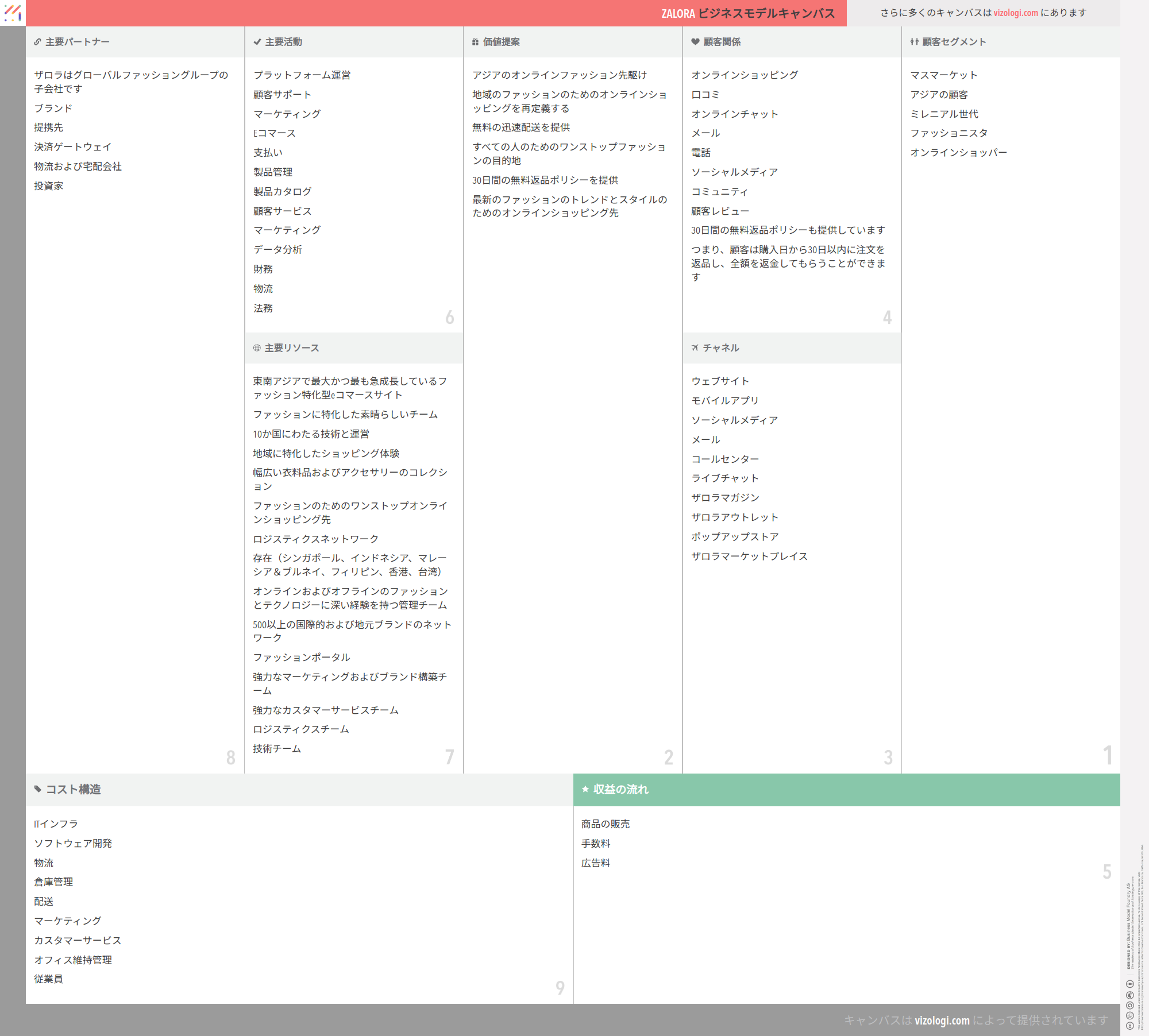Click the people icon beside 顧客セグメント

[914, 42]
